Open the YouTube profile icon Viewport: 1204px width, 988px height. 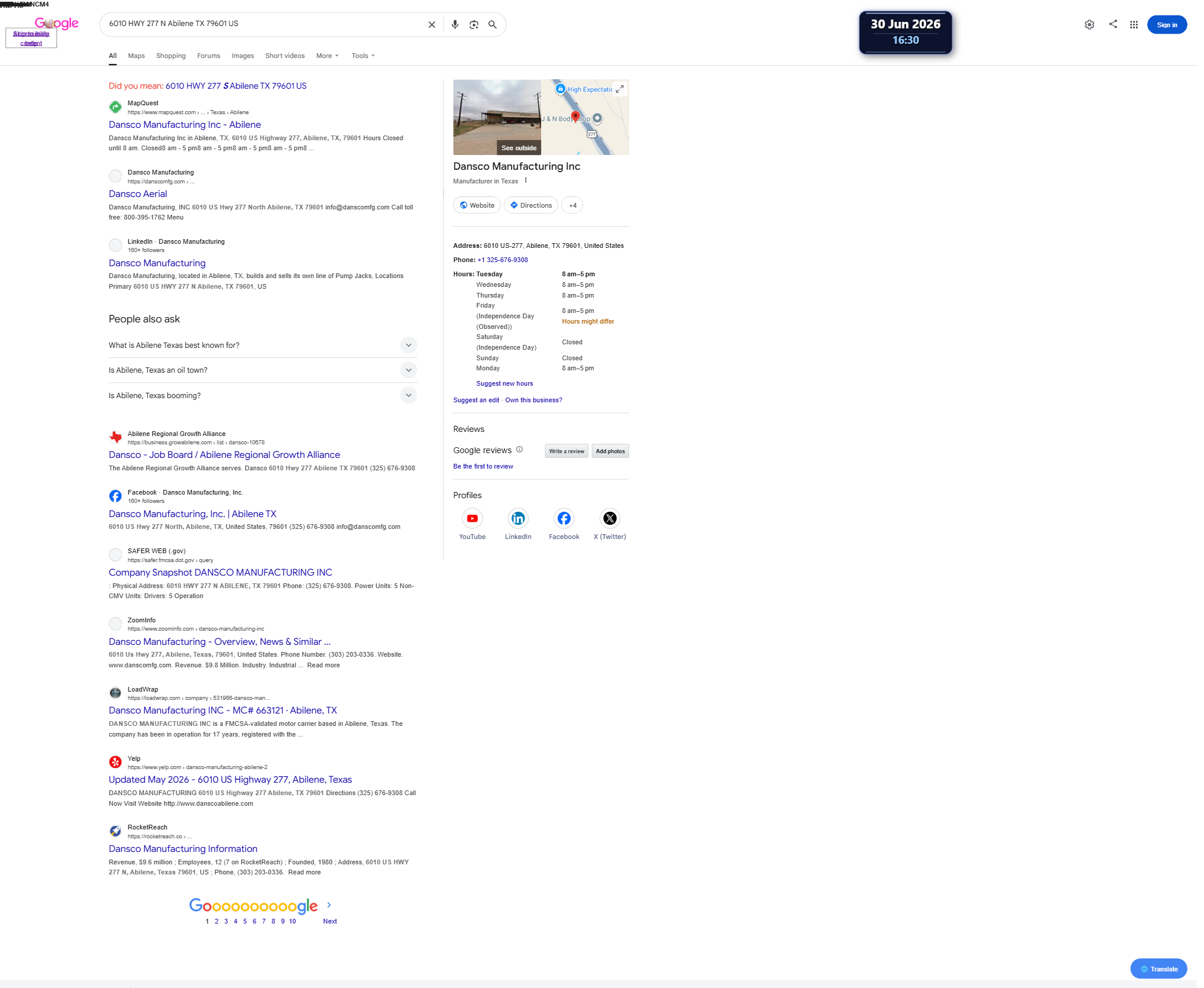click(472, 519)
